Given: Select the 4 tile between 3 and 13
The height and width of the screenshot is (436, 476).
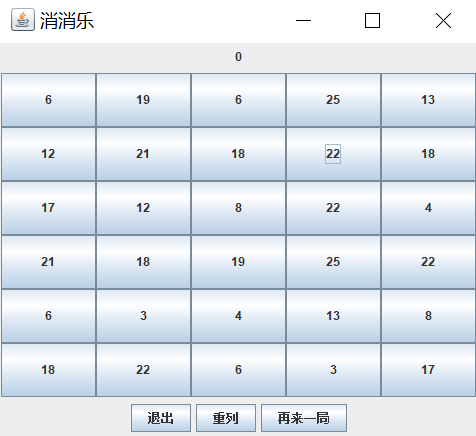Looking at the screenshot, I should pyautogui.click(x=238, y=316).
